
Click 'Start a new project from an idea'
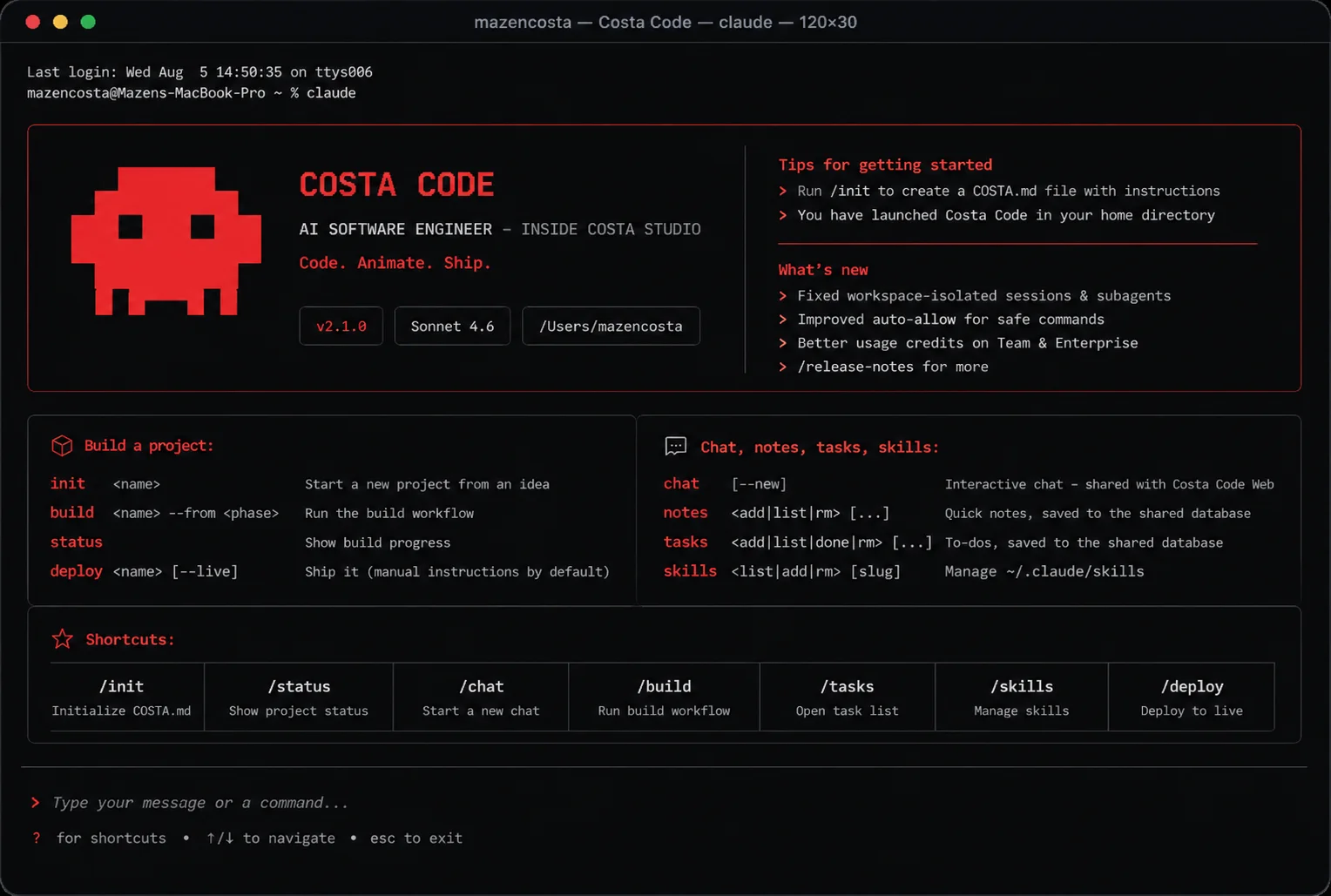(x=427, y=484)
